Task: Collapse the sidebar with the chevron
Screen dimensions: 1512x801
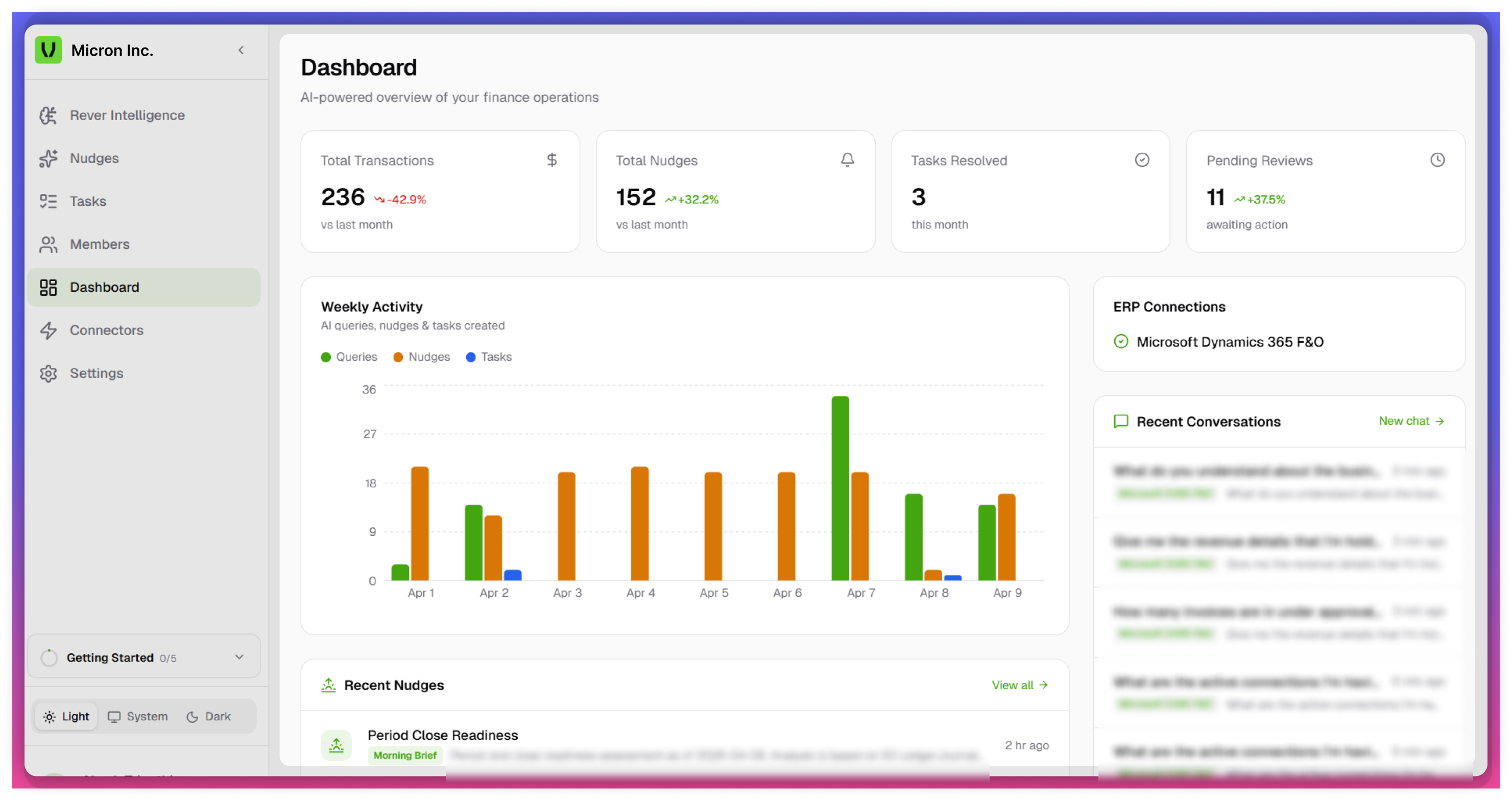Action: pos(241,51)
